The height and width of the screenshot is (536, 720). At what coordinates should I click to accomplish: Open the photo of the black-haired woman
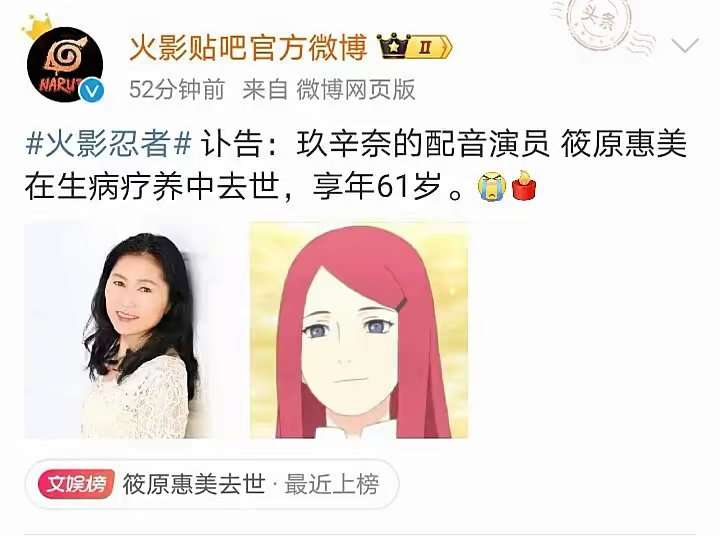tap(133, 331)
